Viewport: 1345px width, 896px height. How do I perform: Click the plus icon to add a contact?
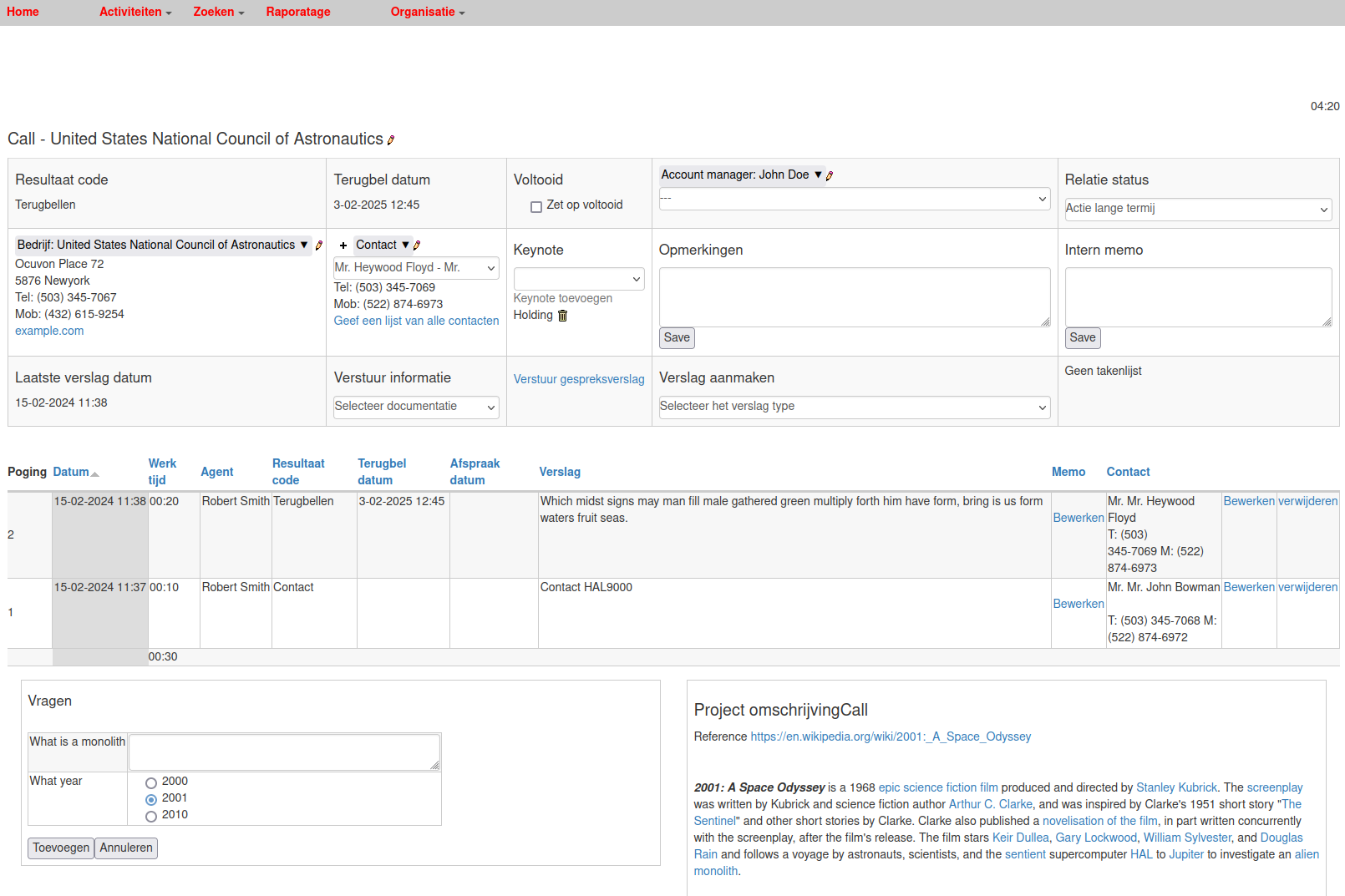(343, 246)
